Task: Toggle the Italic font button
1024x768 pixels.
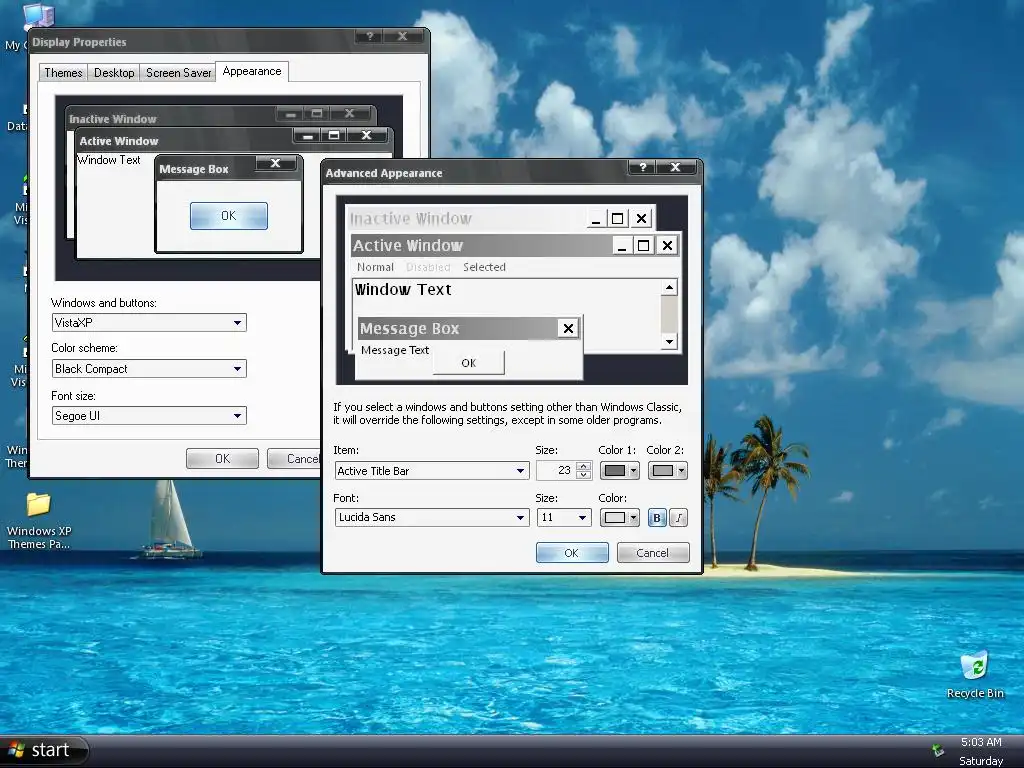Action: [679, 518]
